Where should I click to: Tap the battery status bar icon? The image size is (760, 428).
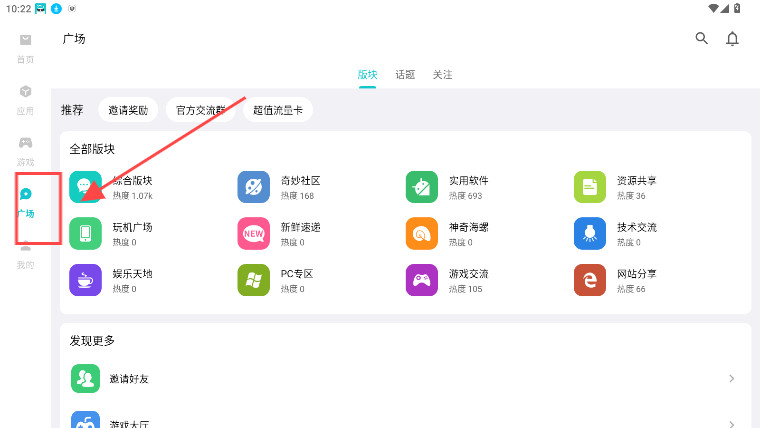[737, 8]
